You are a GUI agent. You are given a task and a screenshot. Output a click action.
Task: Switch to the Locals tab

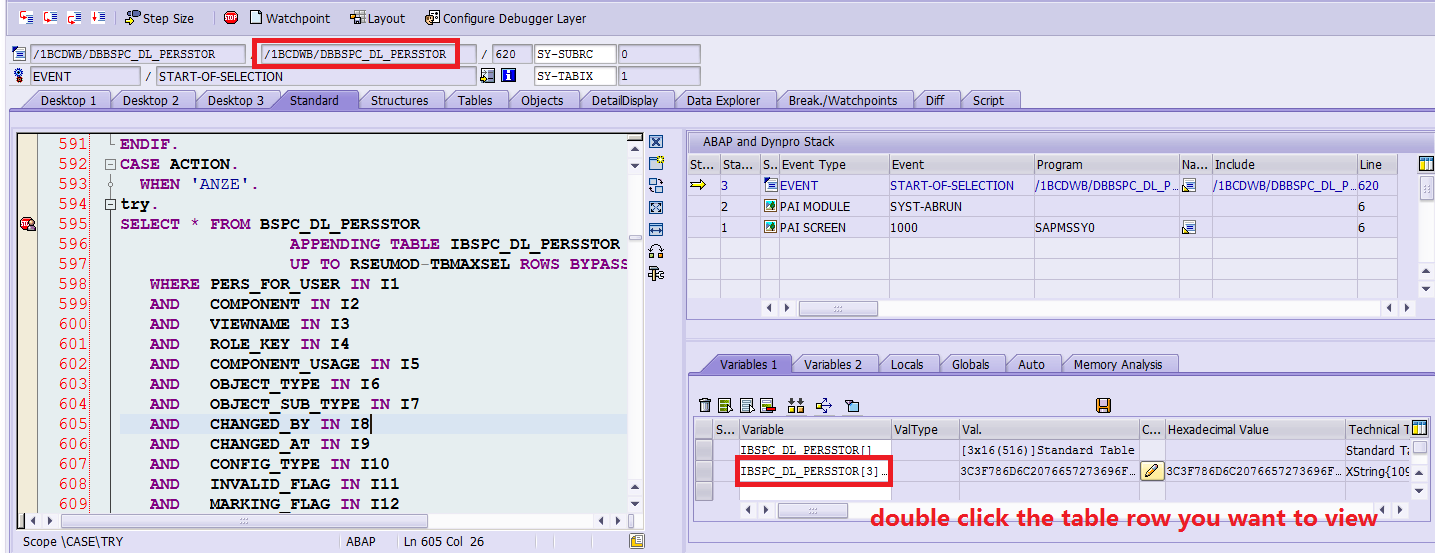907,364
